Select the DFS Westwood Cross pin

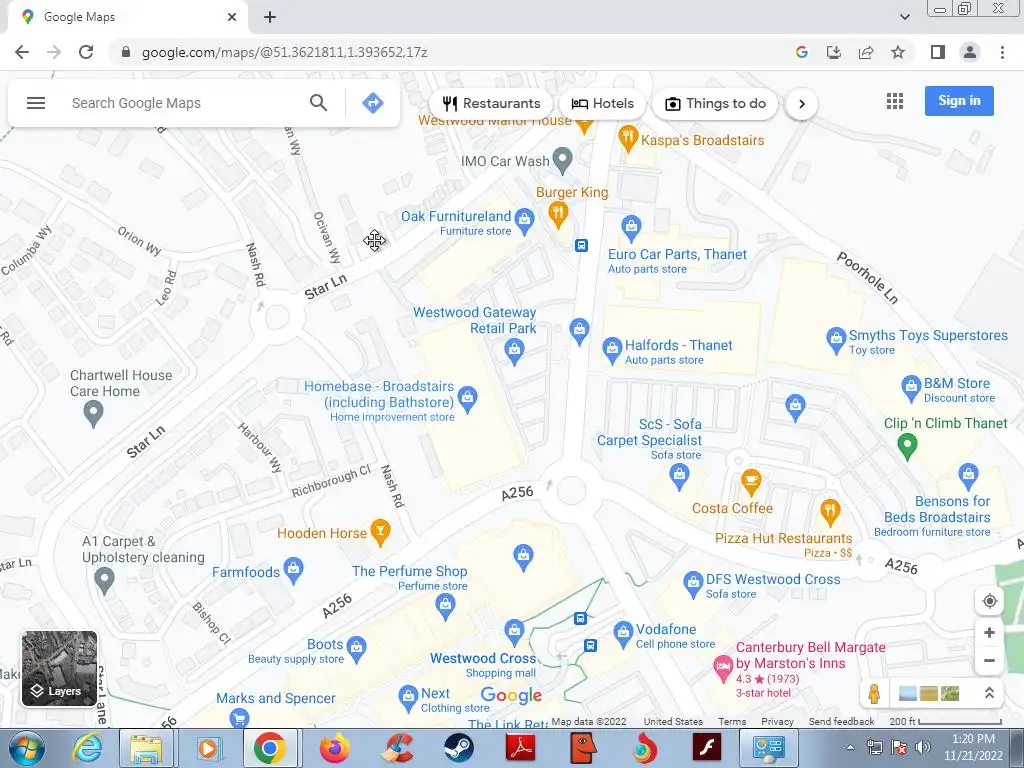693,584
